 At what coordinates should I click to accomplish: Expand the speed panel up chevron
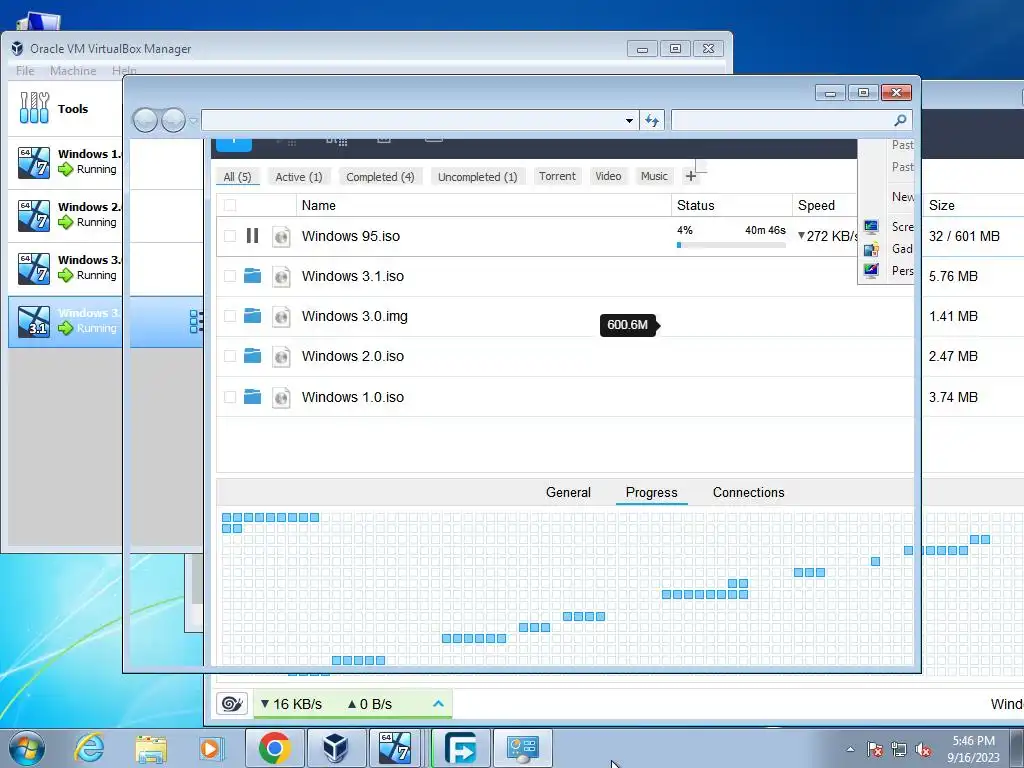point(438,703)
